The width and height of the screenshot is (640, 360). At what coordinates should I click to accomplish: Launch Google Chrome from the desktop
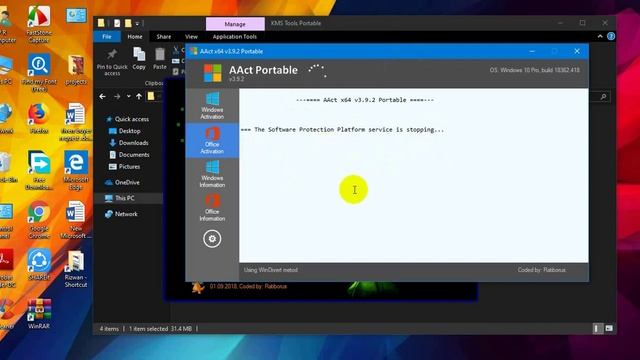pyautogui.click(x=39, y=220)
